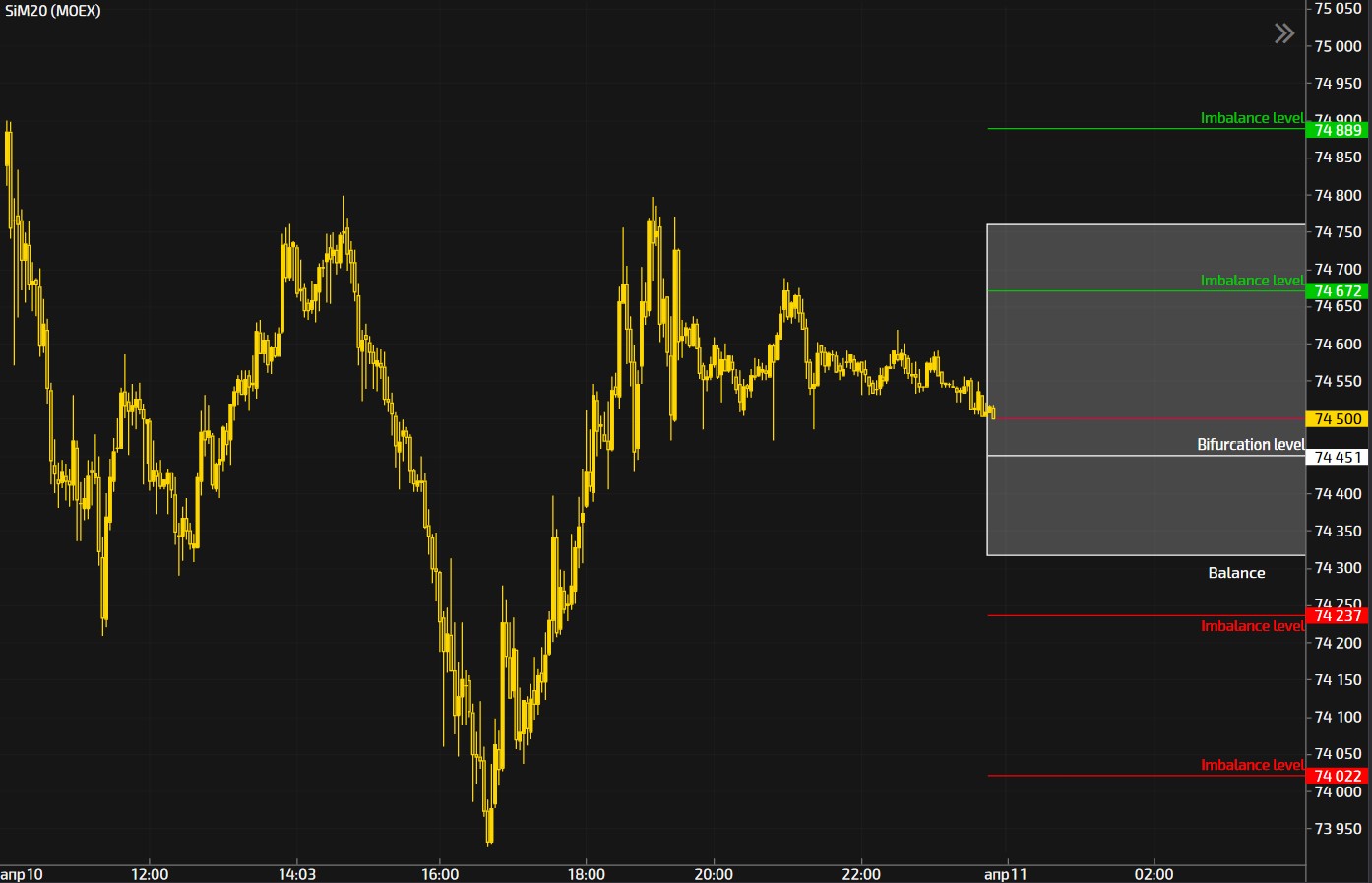Select the green 74 672 price tag
Viewport: 1372px width, 883px height.
[1338, 291]
